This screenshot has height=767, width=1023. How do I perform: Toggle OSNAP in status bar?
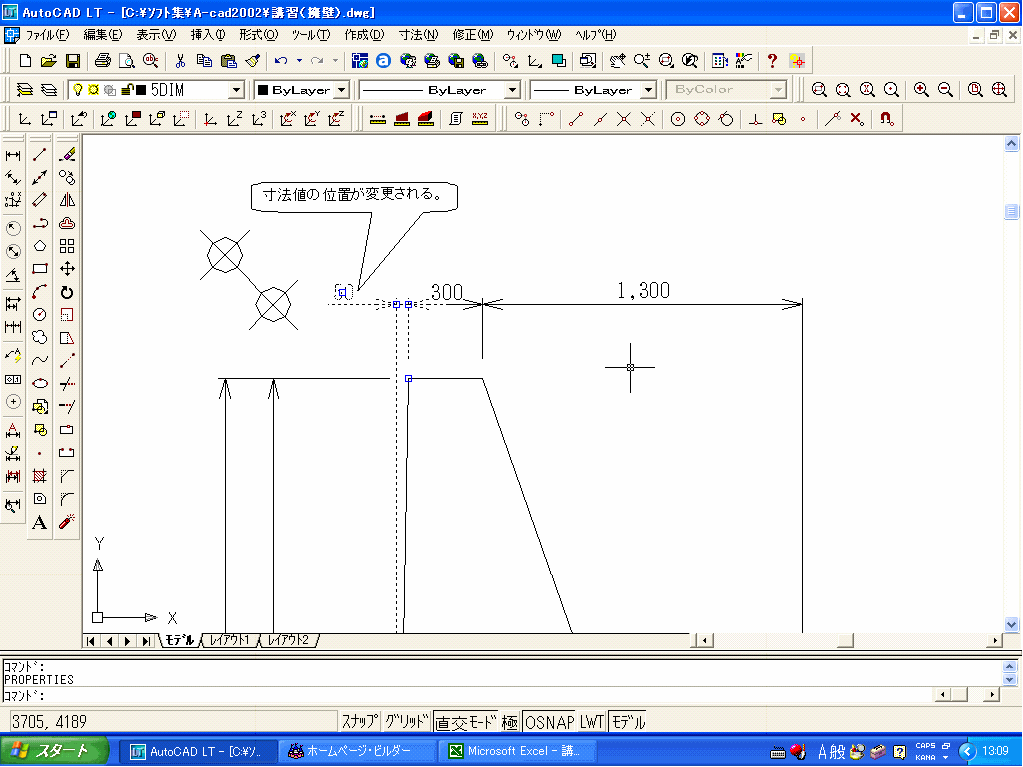(549, 721)
